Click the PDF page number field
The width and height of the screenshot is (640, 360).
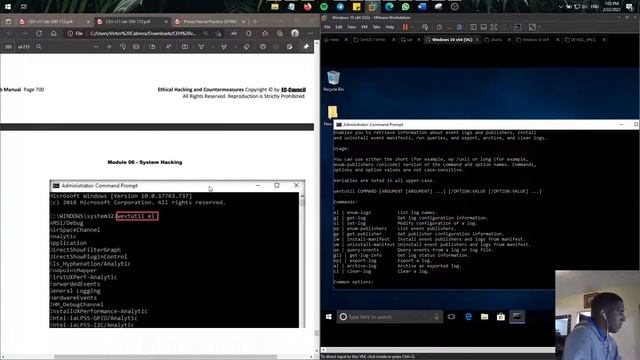8,47
